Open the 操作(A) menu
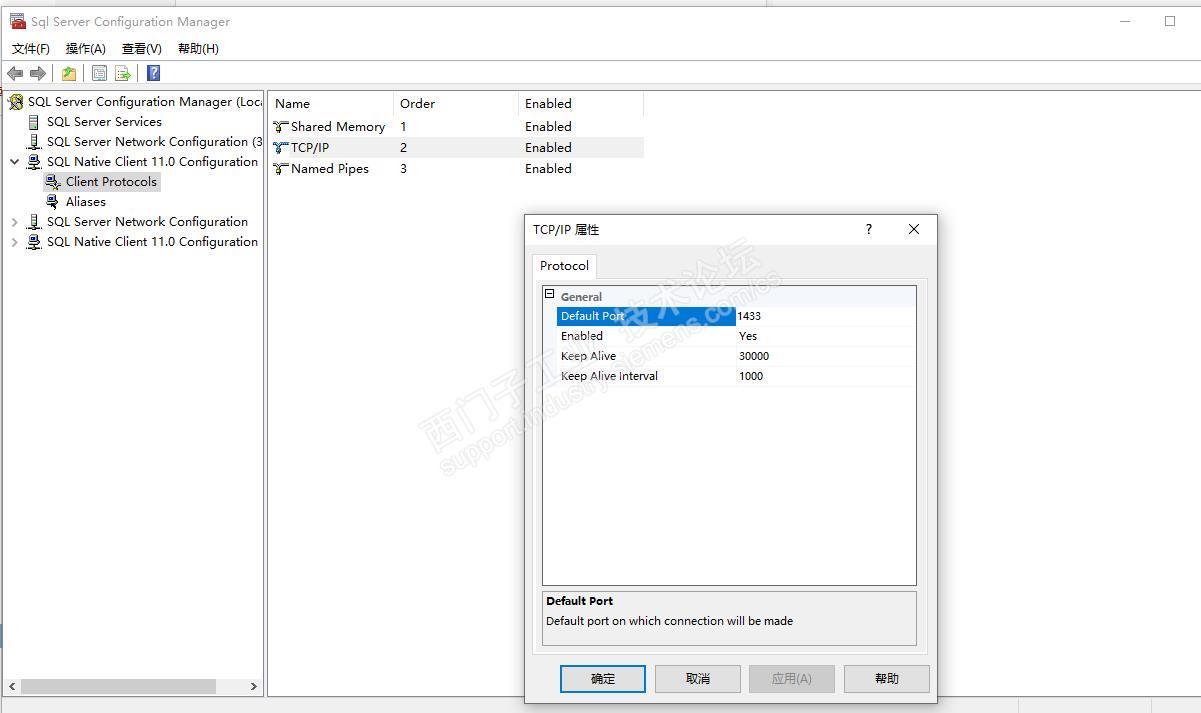Viewport: 1201px width, 713px height. [x=86, y=48]
